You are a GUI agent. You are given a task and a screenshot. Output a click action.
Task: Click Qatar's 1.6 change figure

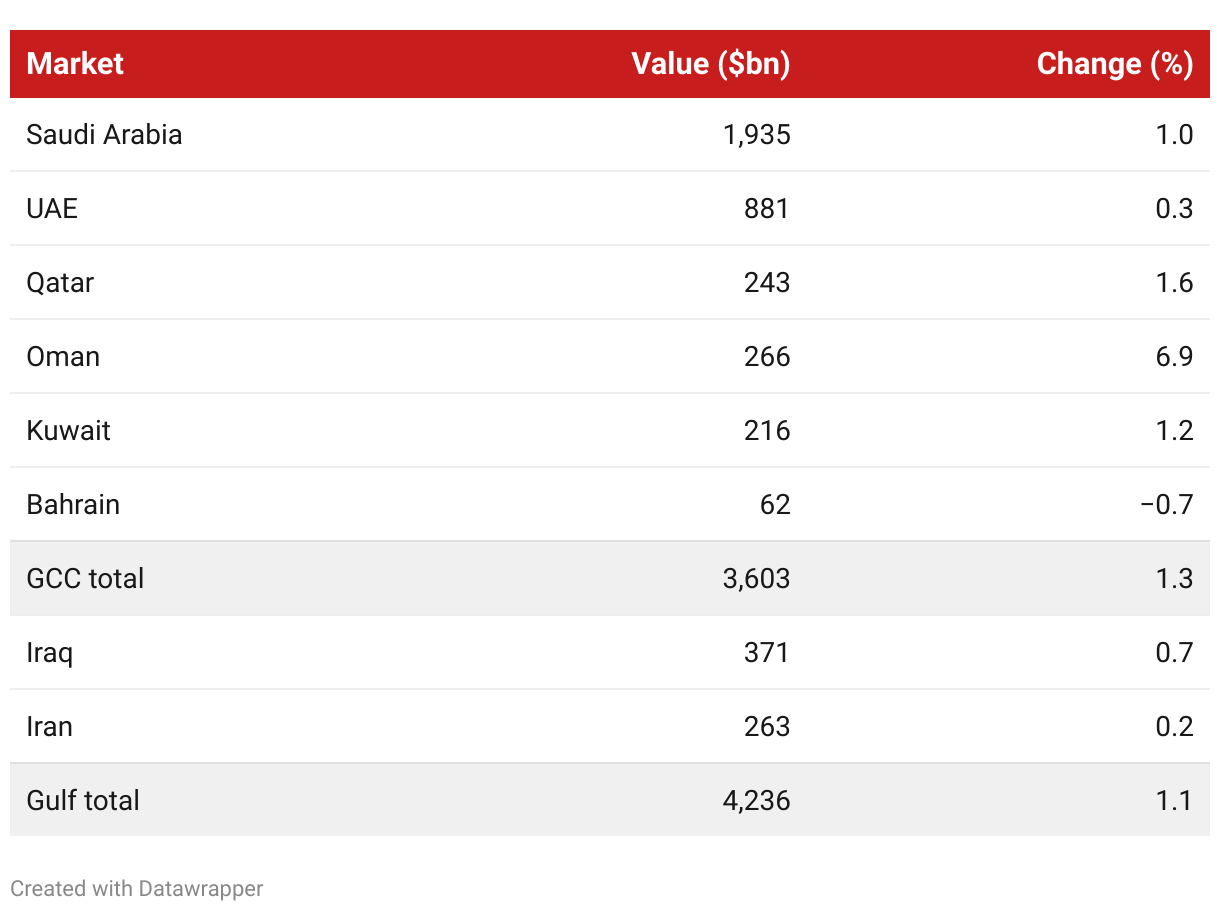coord(1173,282)
